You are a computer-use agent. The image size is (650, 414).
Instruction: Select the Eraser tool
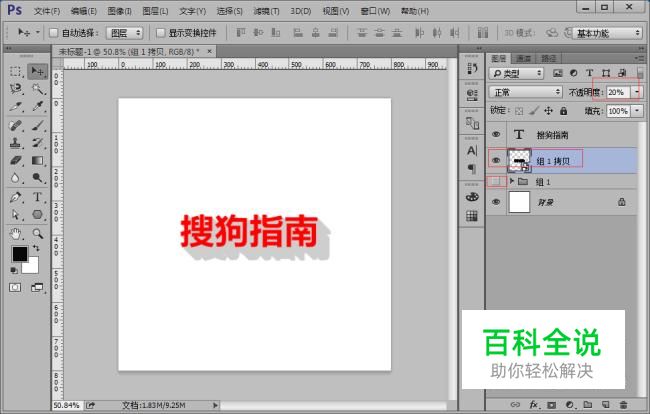click(16, 160)
